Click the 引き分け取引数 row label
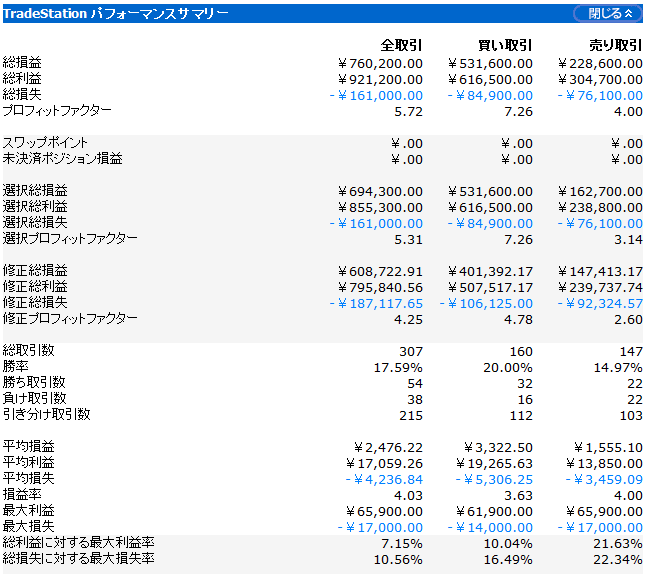The image size is (649, 574). tap(47, 414)
